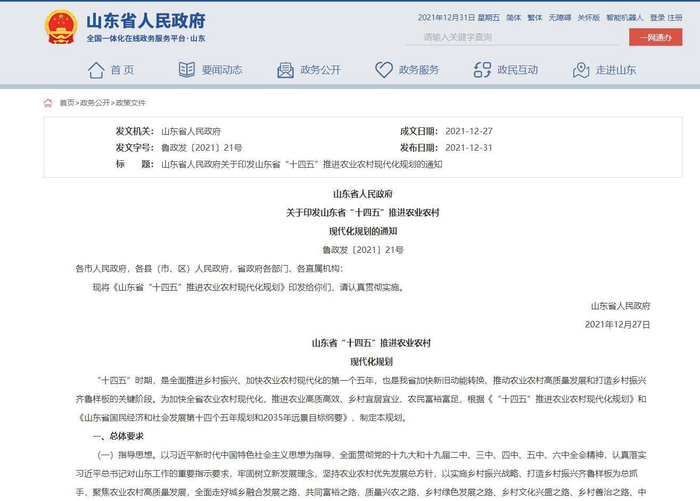Open the 智能机器人 assistant link
This screenshot has height=501, width=700.
pyautogui.click(x=625, y=17)
